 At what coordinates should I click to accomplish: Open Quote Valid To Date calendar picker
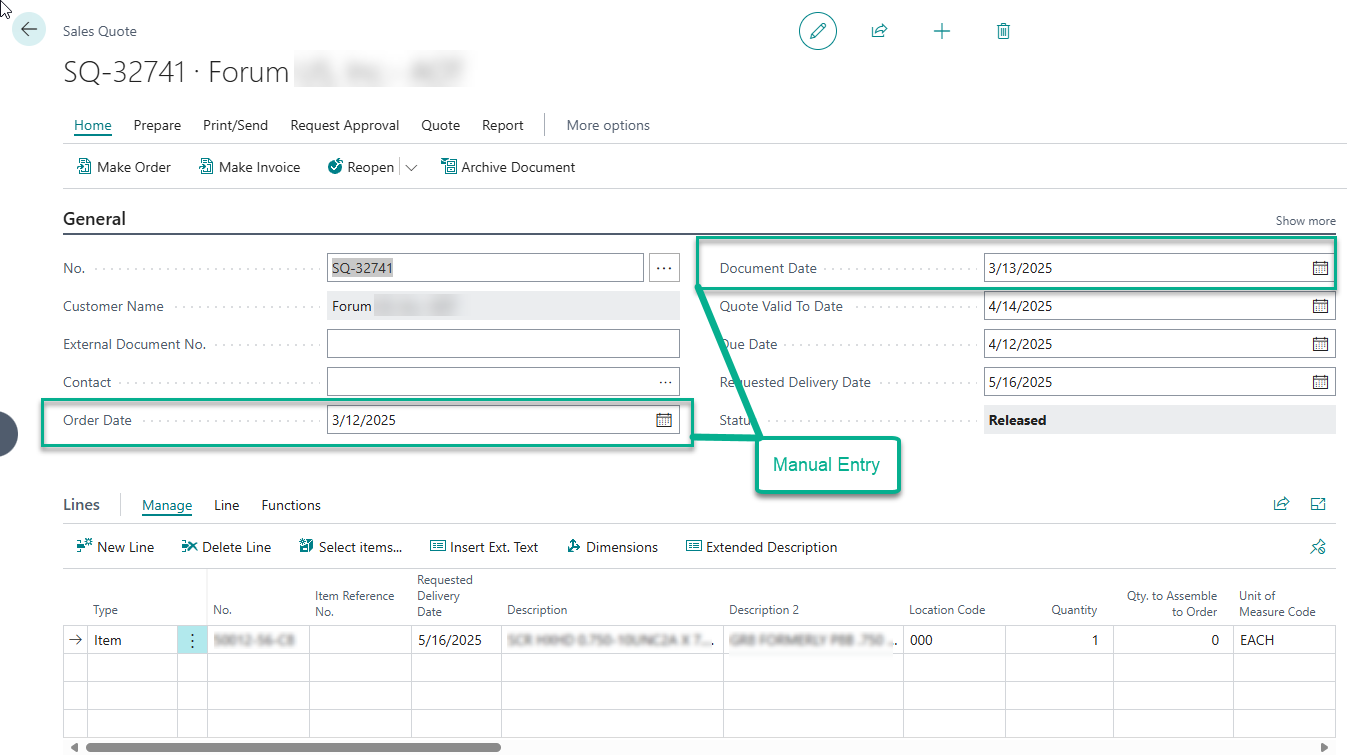[1320, 306]
